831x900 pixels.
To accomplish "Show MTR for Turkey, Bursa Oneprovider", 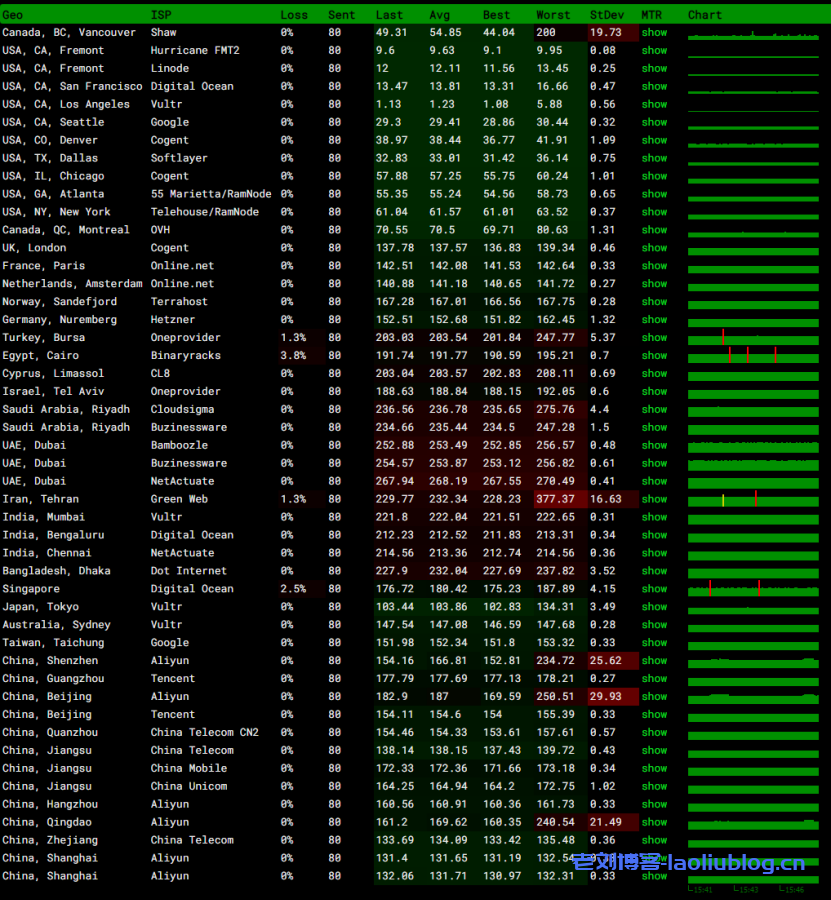I will point(654,338).
